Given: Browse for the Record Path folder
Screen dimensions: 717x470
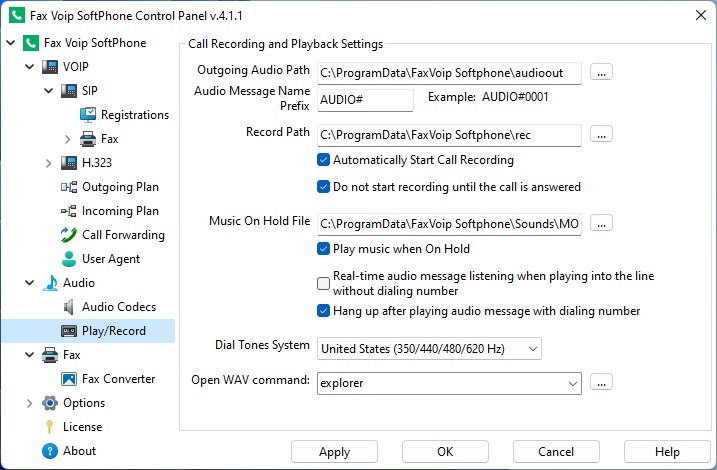Looking at the screenshot, I should [x=601, y=134].
